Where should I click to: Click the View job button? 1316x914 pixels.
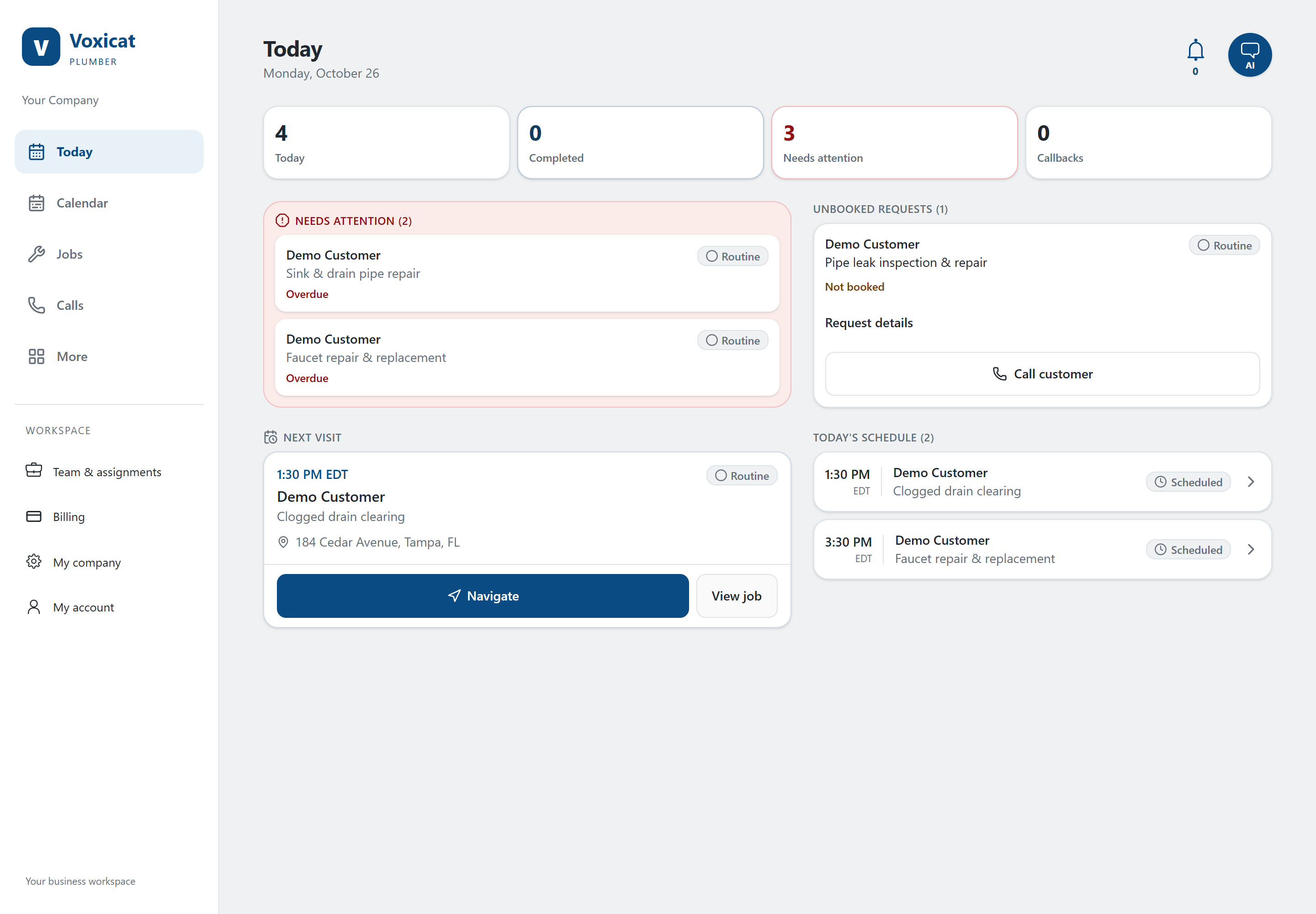(737, 595)
